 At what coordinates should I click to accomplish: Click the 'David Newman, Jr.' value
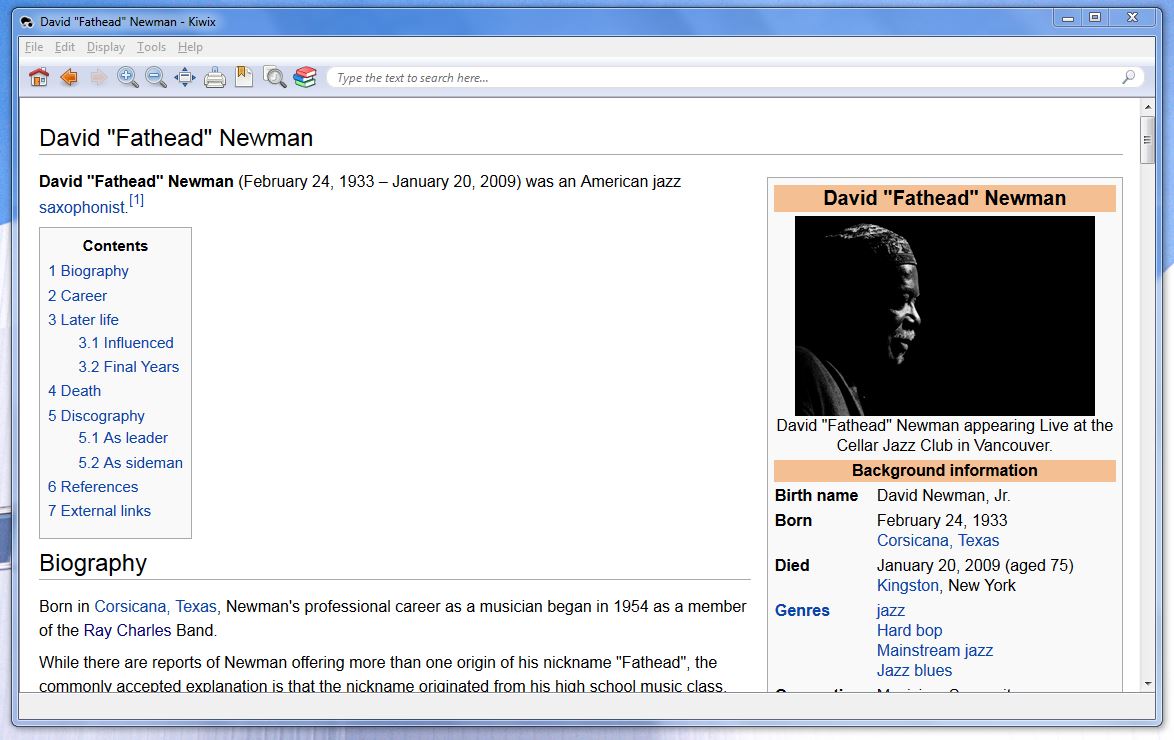coord(943,496)
